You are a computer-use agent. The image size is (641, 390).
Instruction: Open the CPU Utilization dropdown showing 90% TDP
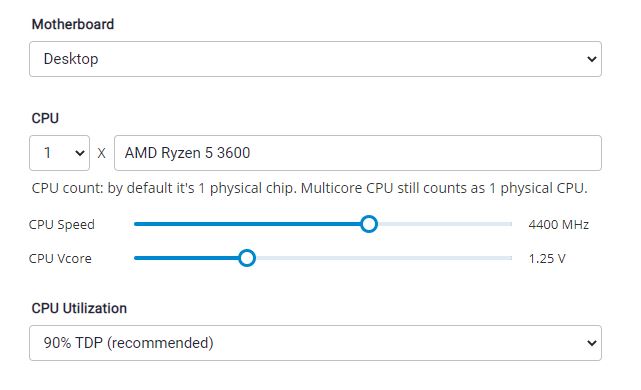[x=315, y=343]
